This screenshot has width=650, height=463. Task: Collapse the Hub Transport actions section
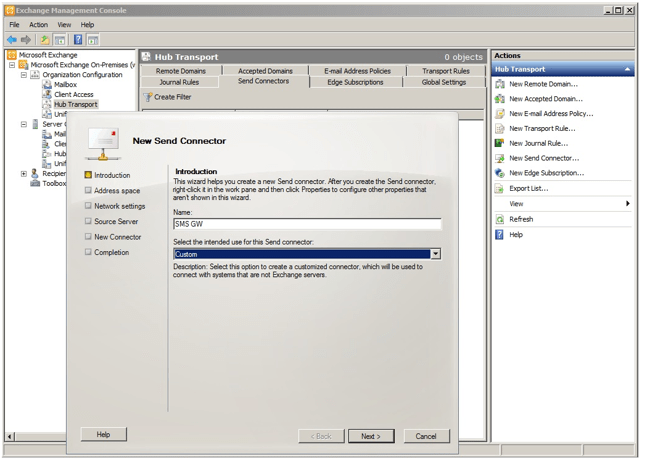click(x=628, y=70)
